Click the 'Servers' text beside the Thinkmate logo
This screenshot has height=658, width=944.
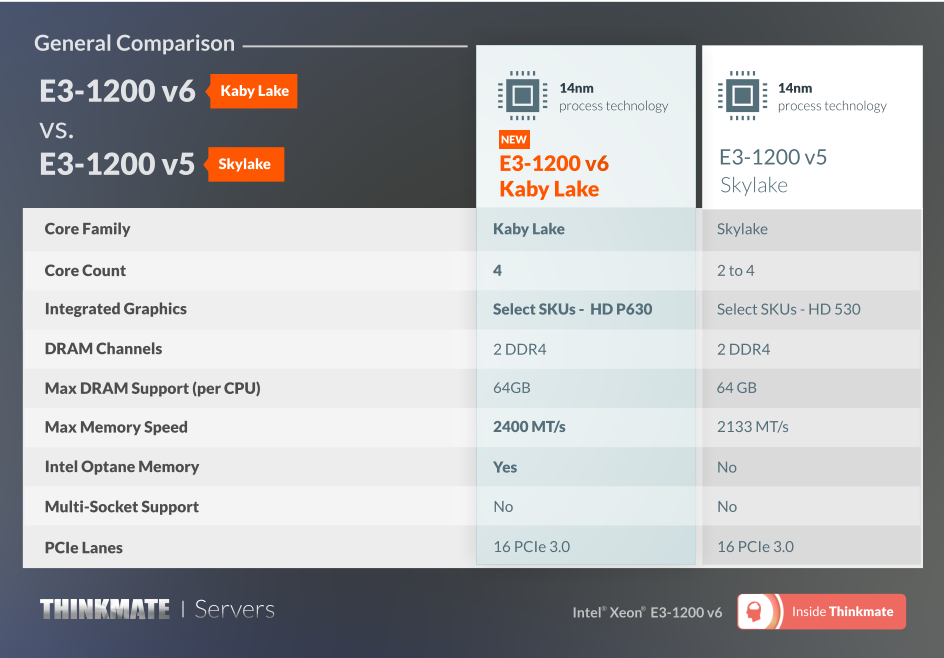click(235, 609)
